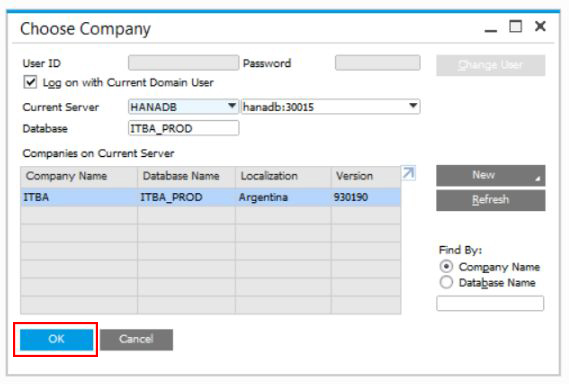Toggle Log on with Current Domain User

click(x=30, y=82)
